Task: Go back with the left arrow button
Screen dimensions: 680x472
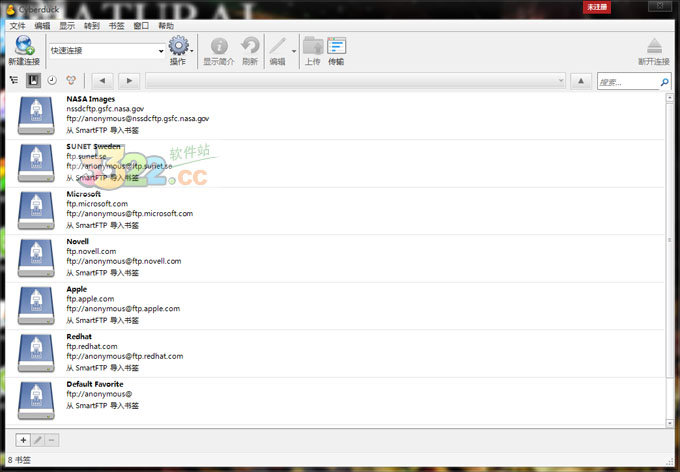Action: click(x=102, y=81)
